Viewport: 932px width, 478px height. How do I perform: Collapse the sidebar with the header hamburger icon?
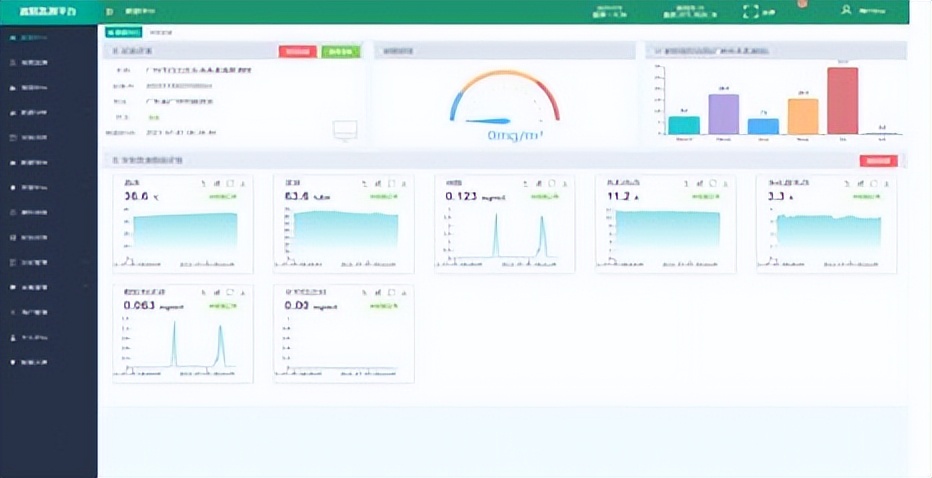point(110,11)
